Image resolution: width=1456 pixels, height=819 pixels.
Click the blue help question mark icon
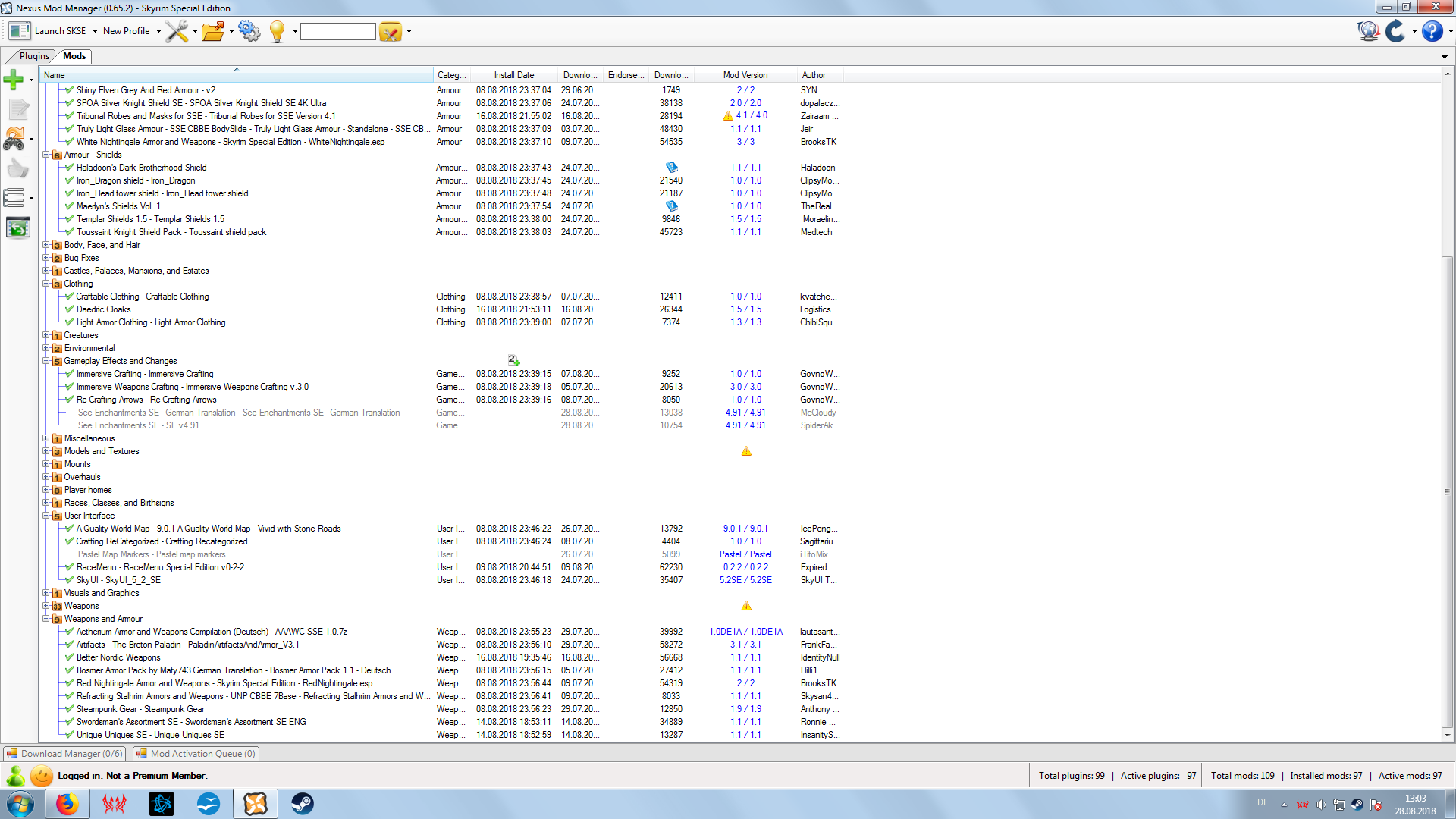[x=1432, y=31]
